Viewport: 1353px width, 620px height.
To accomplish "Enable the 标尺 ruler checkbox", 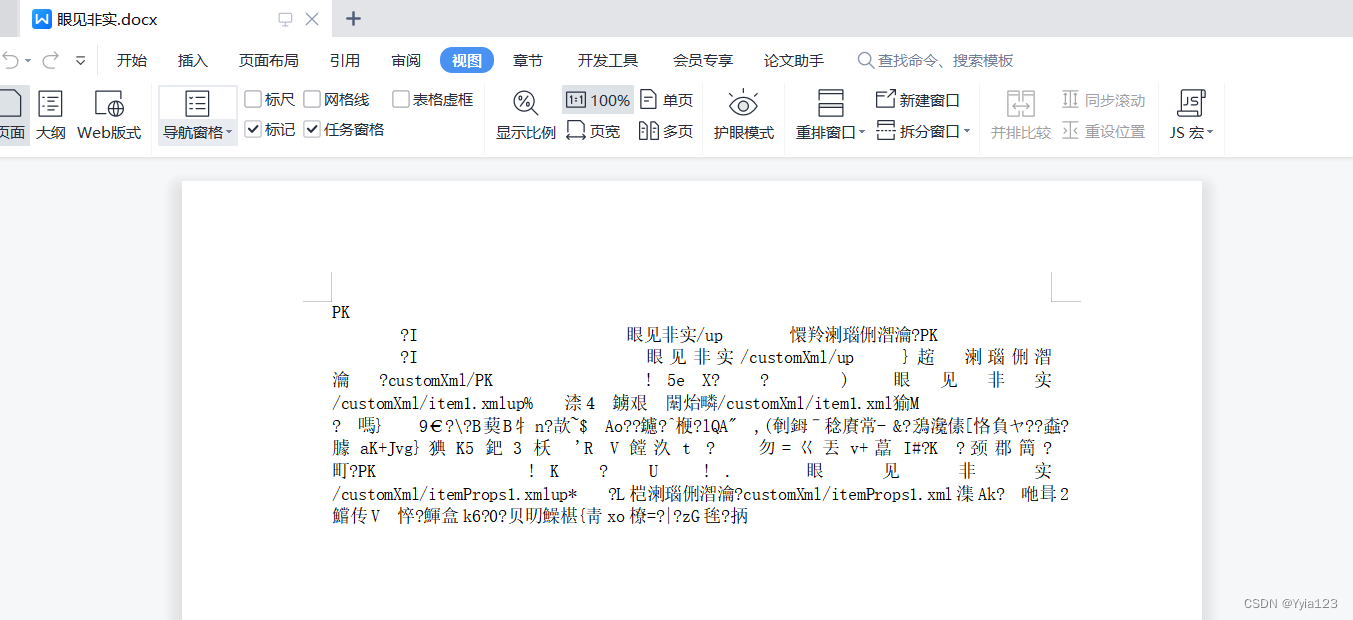I will 255,99.
